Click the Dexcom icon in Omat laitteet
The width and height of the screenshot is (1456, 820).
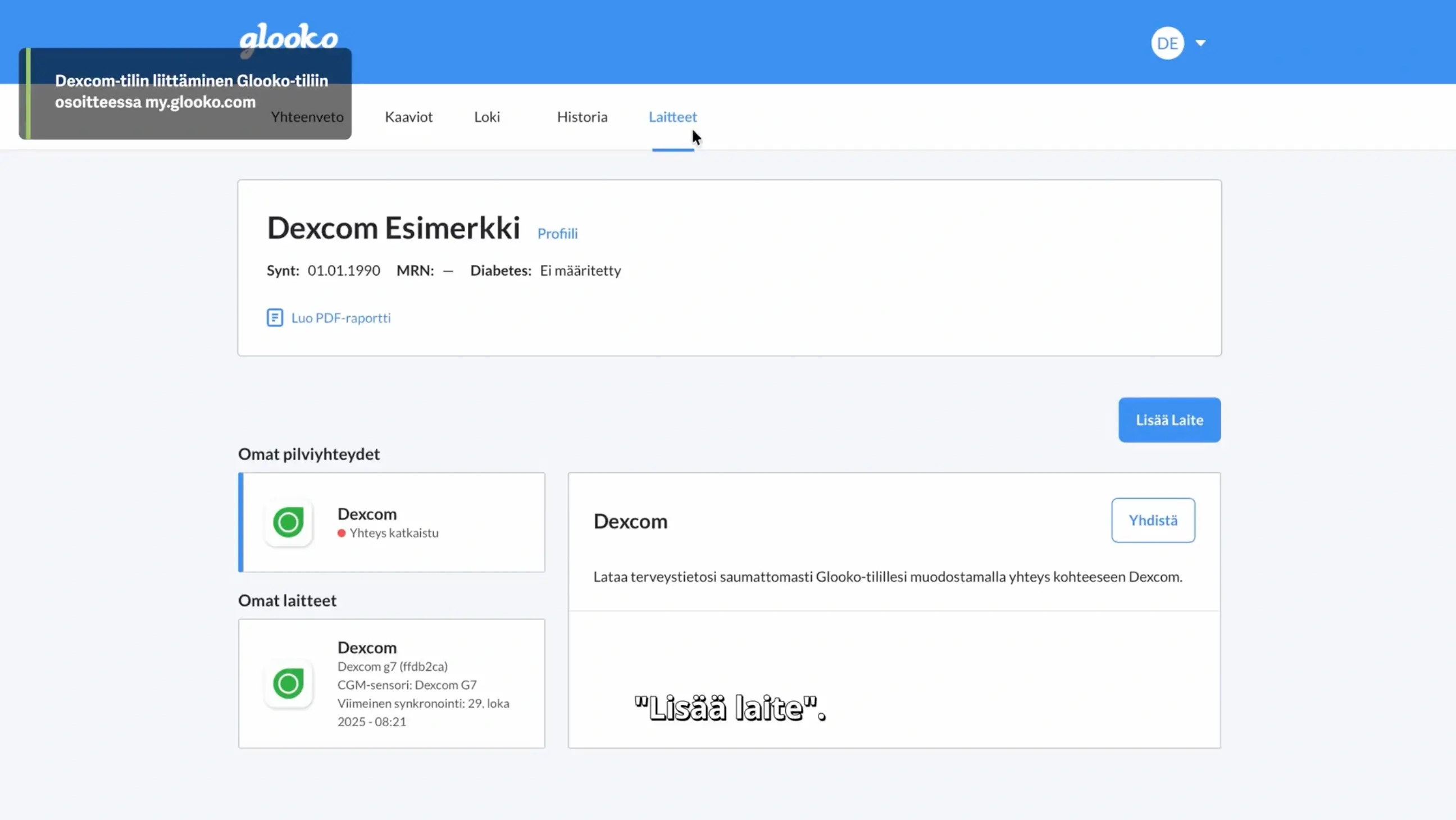[x=288, y=684]
